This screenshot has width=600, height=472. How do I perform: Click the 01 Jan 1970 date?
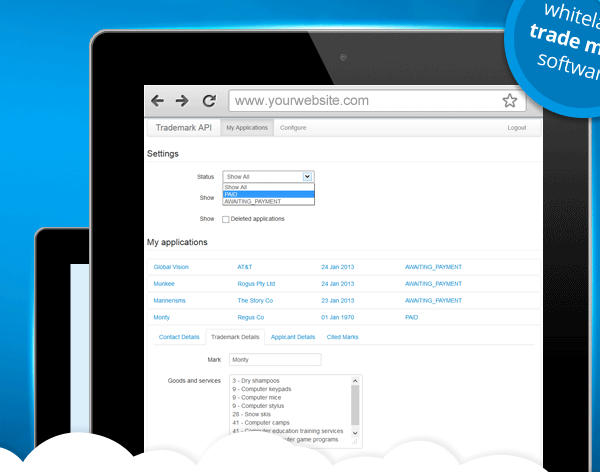[x=338, y=318]
